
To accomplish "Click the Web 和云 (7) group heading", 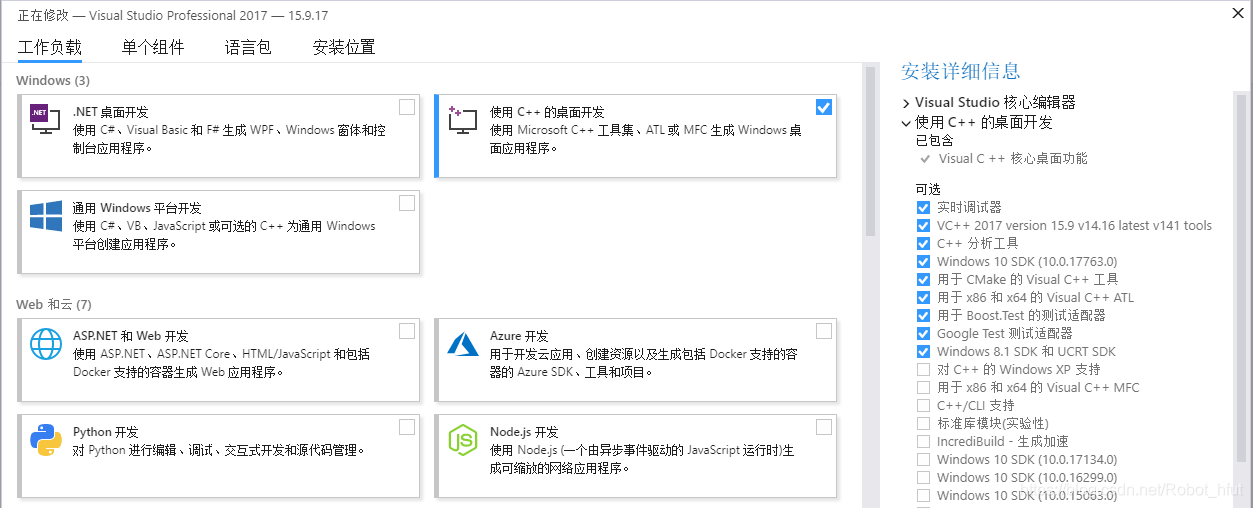I will [x=54, y=304].
